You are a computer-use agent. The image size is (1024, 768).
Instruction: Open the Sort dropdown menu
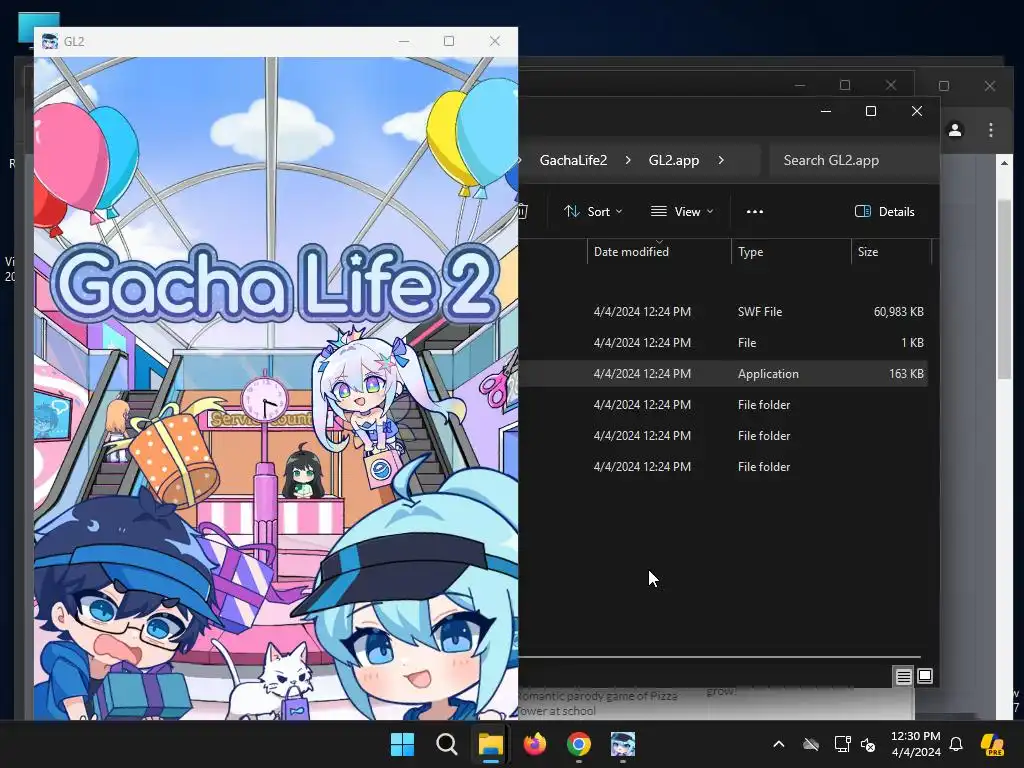click(x=593, y=212)
